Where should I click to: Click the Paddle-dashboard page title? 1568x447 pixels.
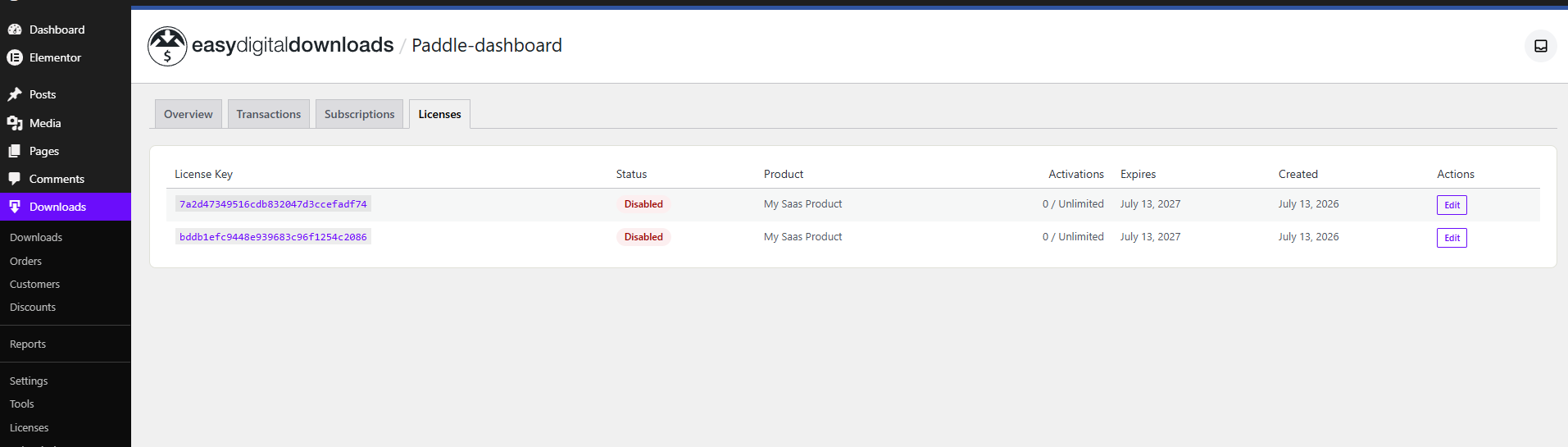(x=487, y=45)
